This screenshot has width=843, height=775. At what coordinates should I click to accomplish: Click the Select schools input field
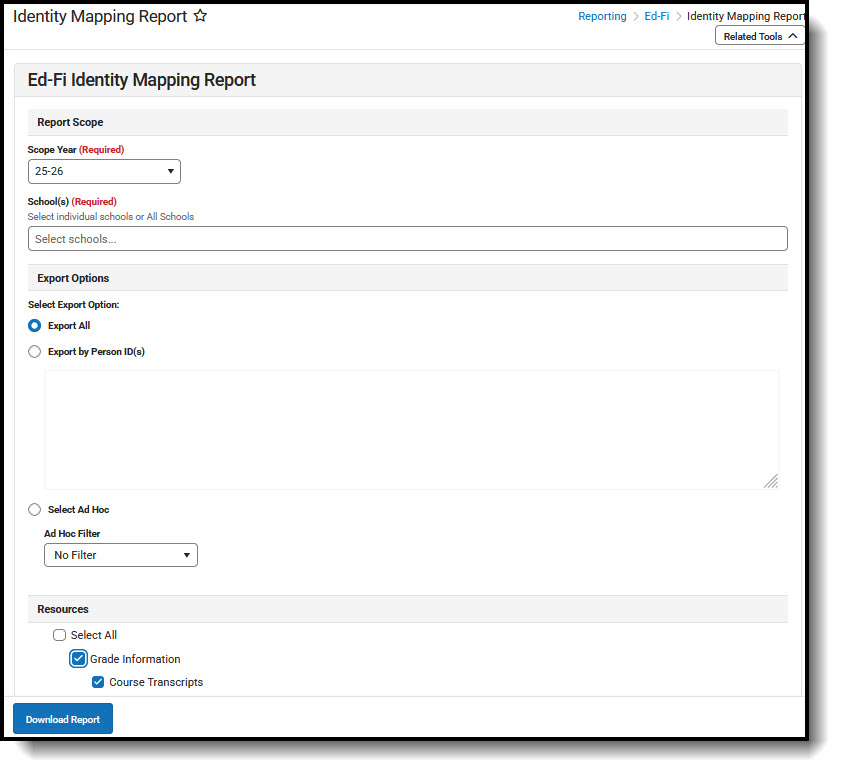click(408, 239)
